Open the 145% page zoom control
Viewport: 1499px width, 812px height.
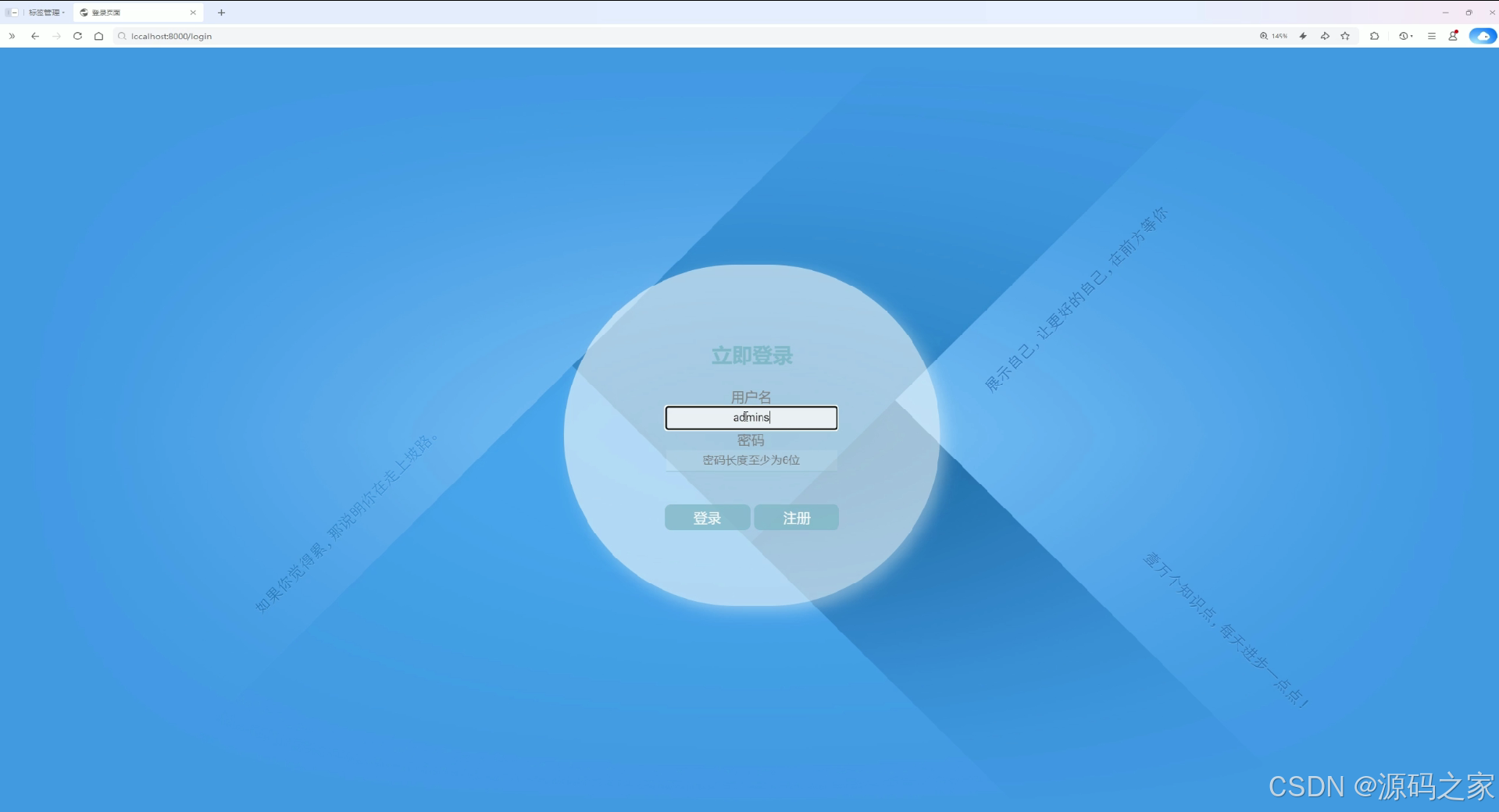pyautogui.click(x=1273, y=36)
